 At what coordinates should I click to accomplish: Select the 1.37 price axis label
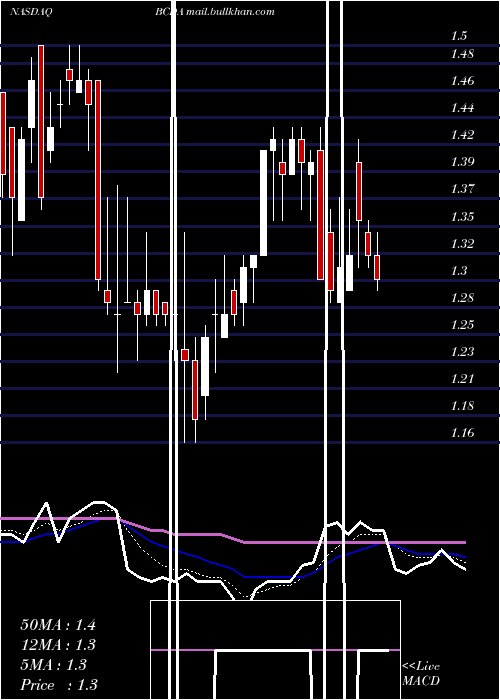coord(462,188)
